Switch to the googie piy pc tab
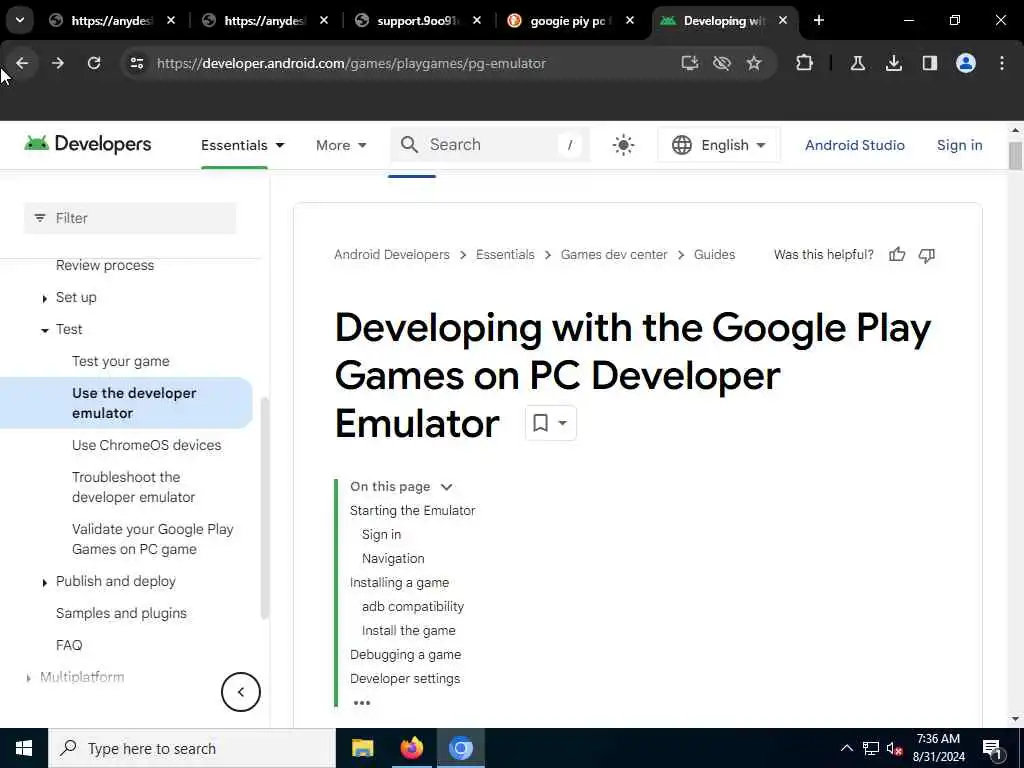 pos(571,21)
